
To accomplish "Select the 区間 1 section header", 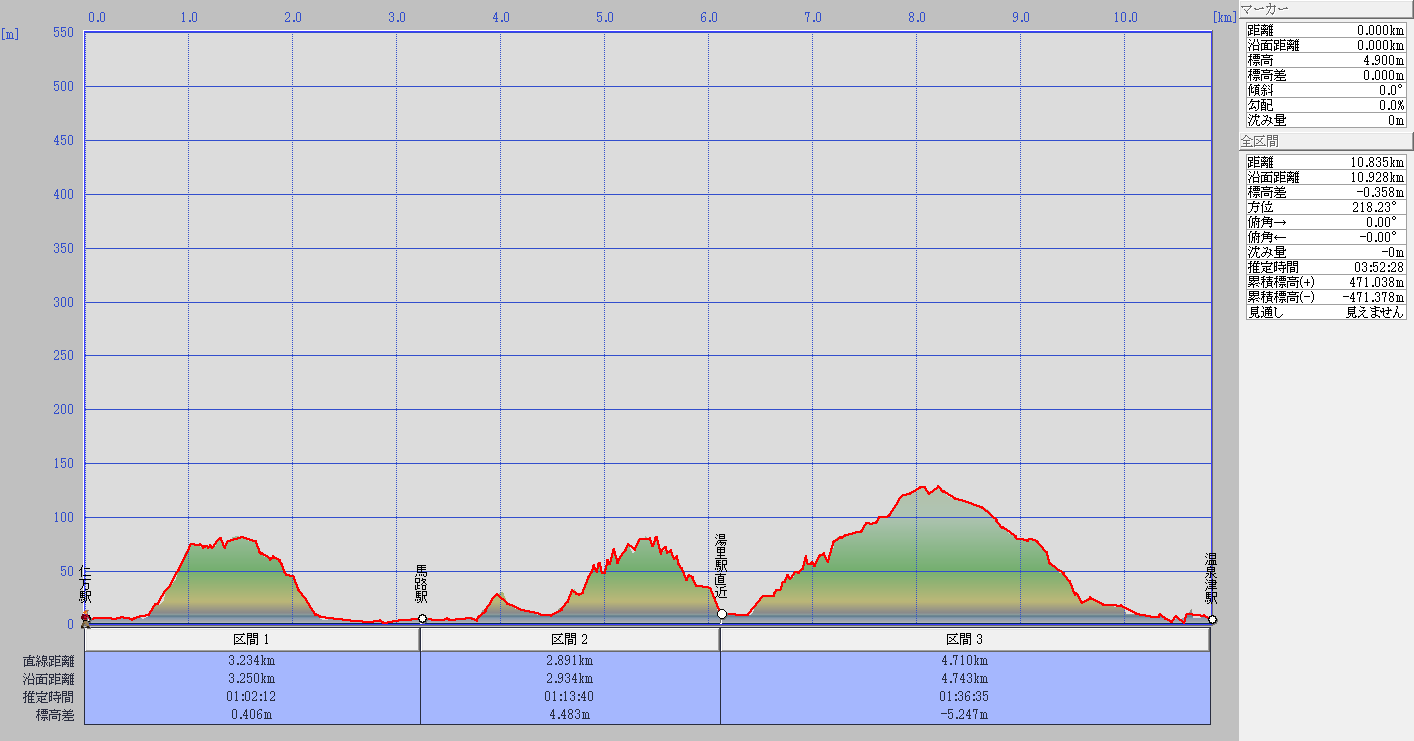I will point(251,639).
